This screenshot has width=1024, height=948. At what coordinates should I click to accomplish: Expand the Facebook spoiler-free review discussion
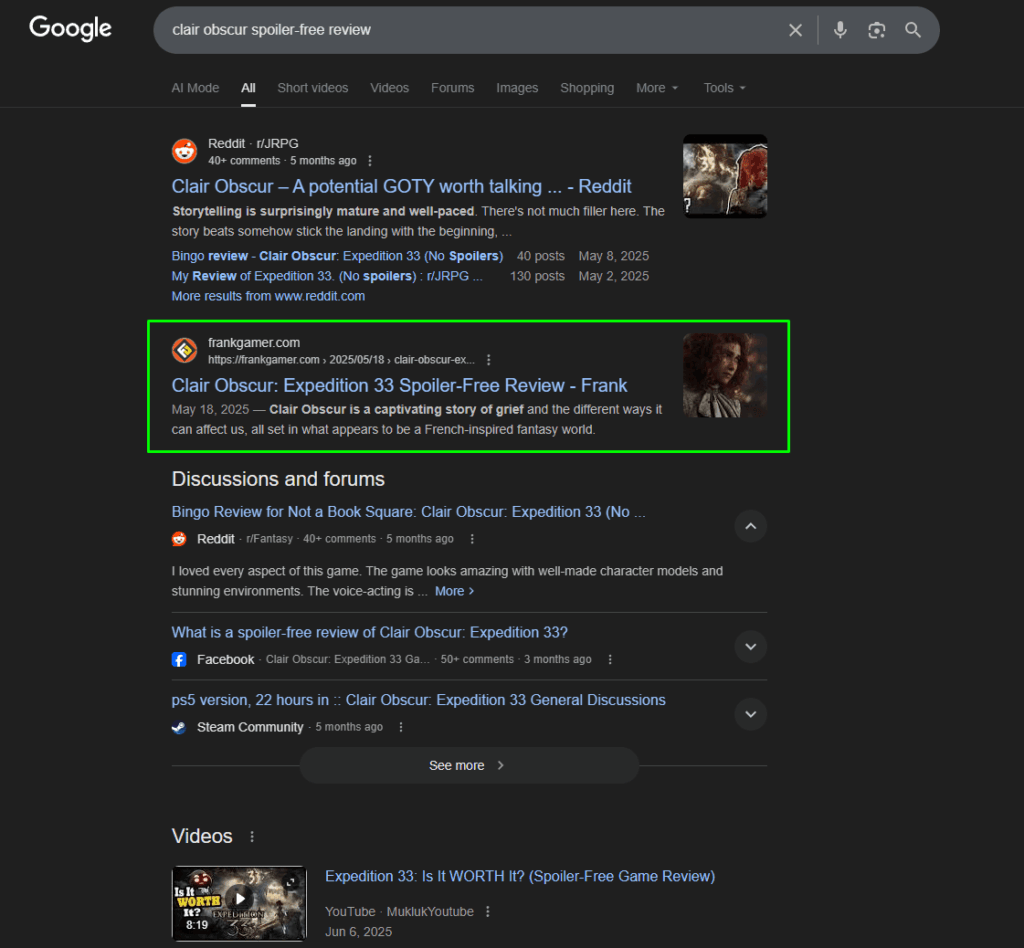click(x=750, y=646)
